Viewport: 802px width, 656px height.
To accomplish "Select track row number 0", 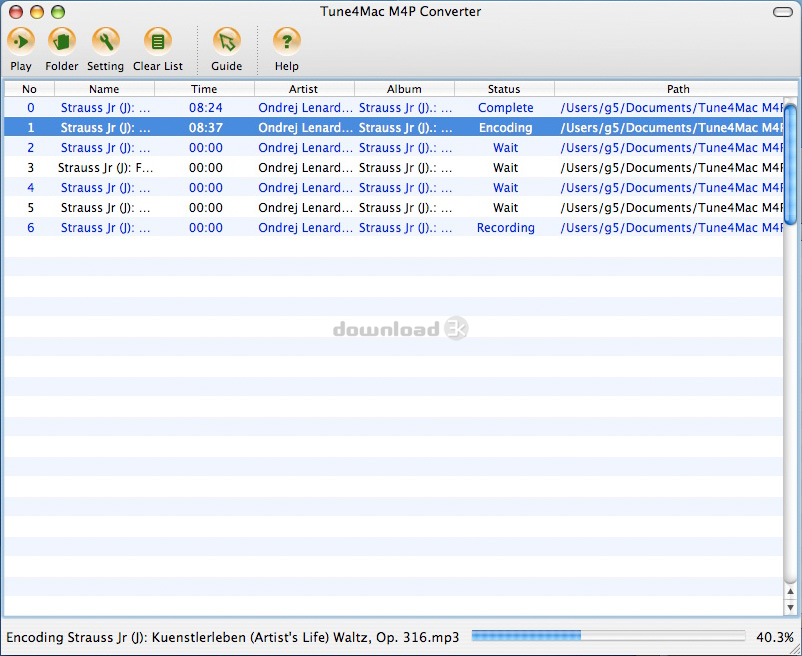I will (x=393, y=108).
